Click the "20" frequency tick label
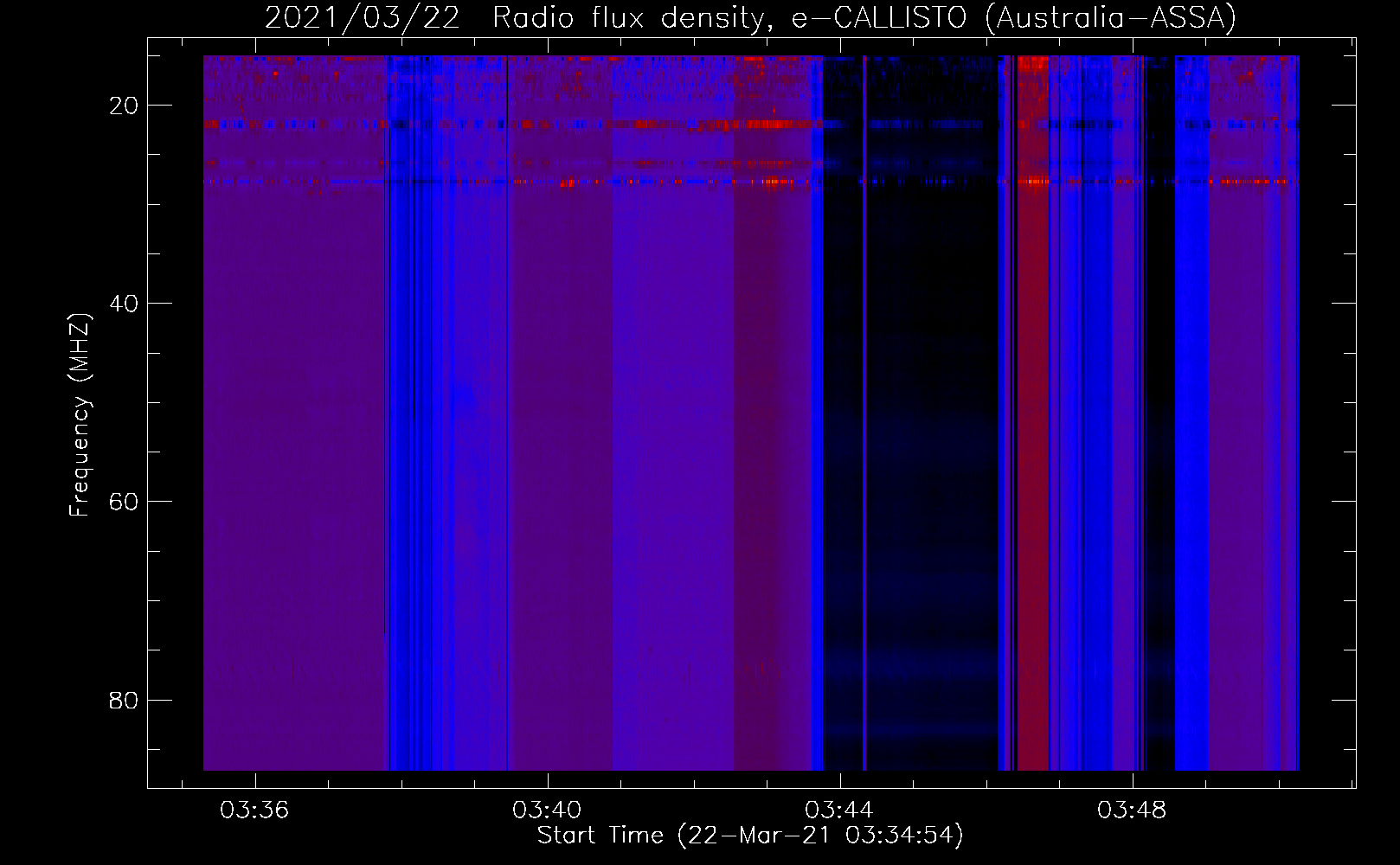Image resolution: width=1400 pixels, height=865 pixels. point(124,106)
